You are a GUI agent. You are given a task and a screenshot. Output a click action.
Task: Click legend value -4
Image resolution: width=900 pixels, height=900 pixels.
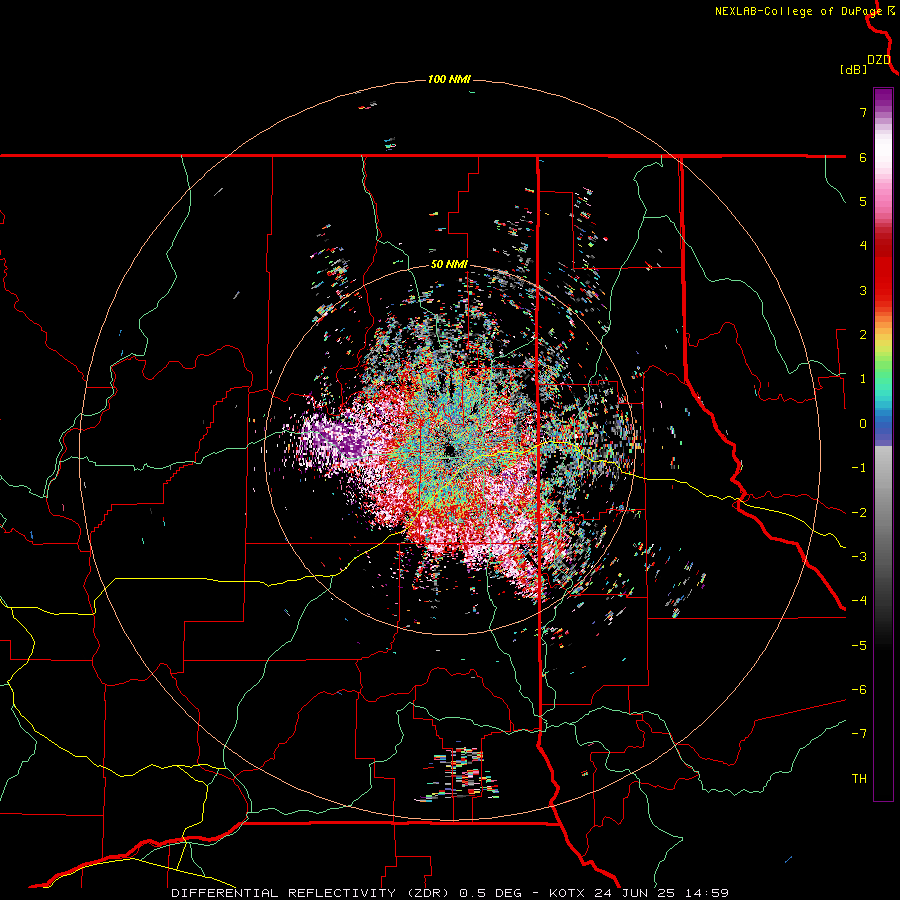(859, 601)
